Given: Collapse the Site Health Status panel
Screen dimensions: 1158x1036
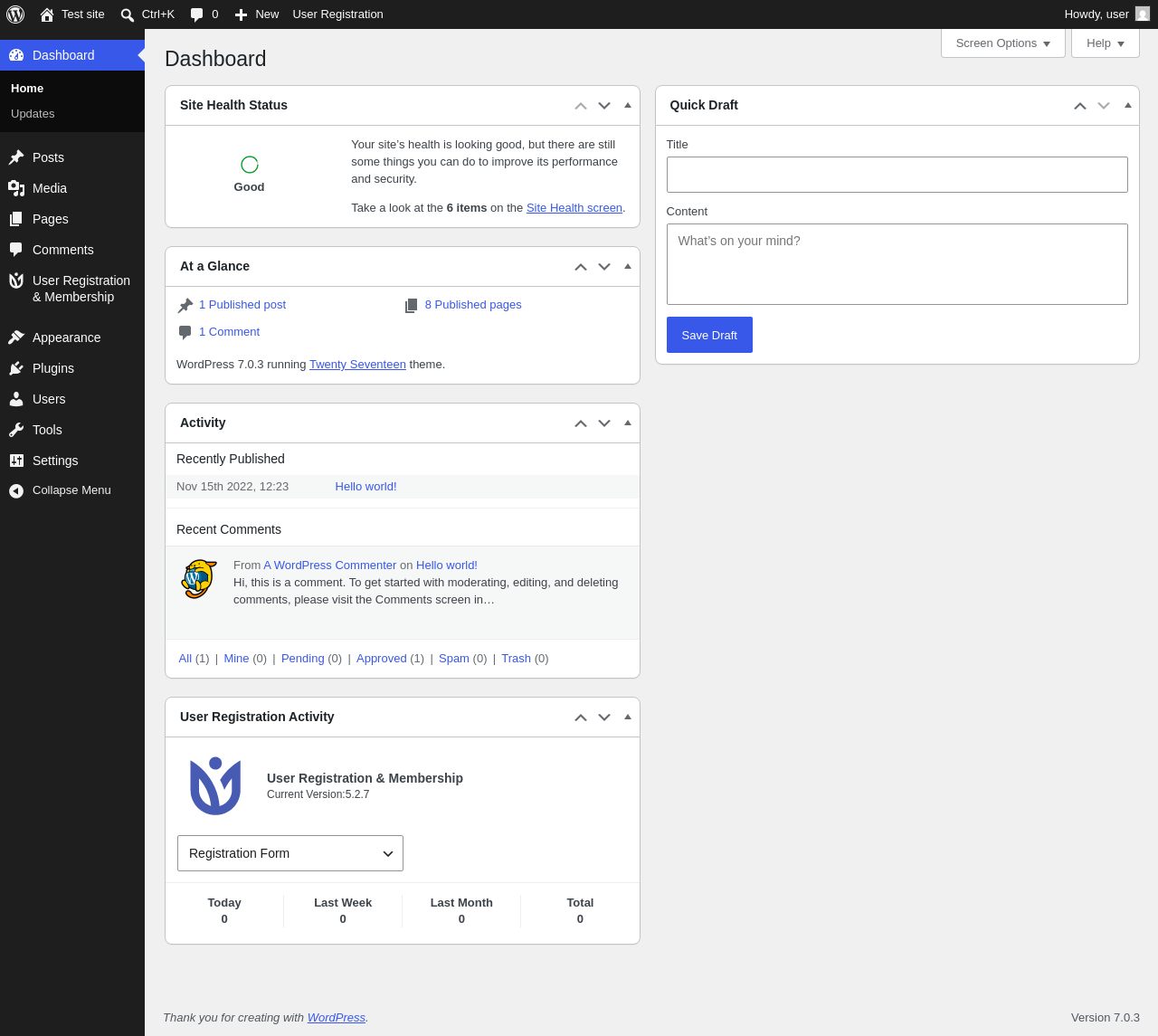Looking at the screenshot, I should (628, 105).
